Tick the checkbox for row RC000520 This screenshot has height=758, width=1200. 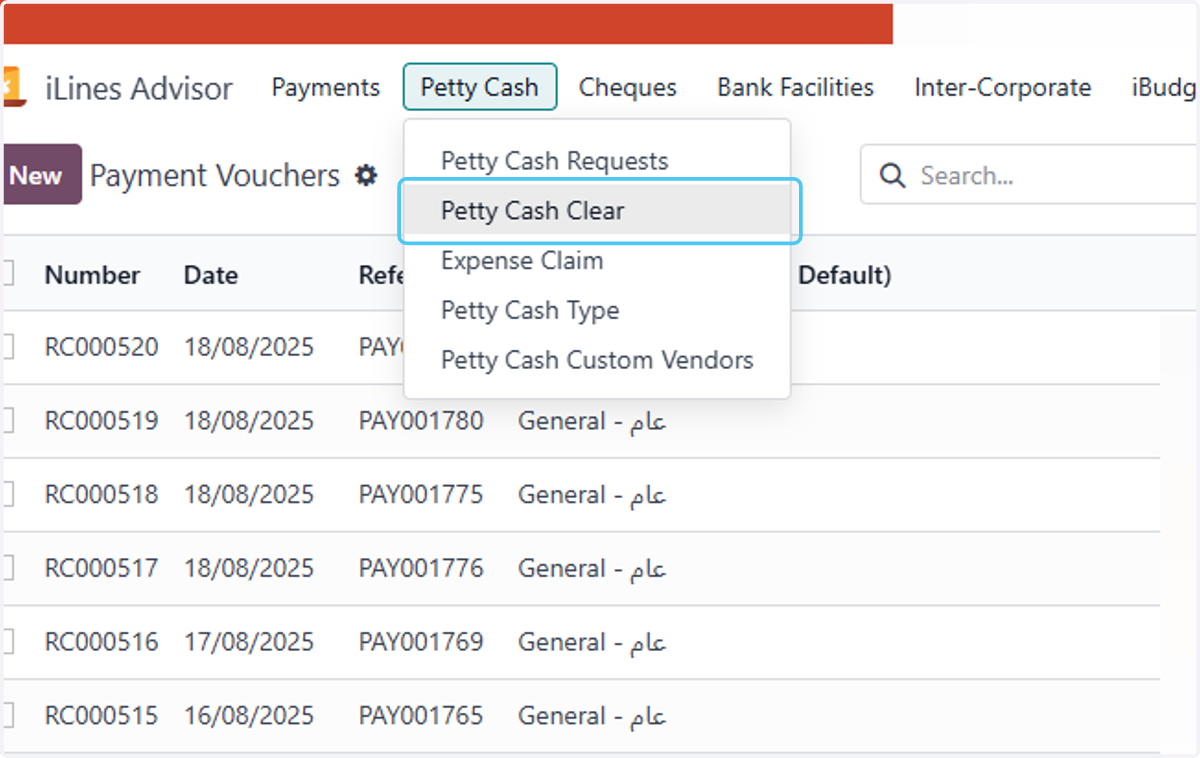(8, 347)
